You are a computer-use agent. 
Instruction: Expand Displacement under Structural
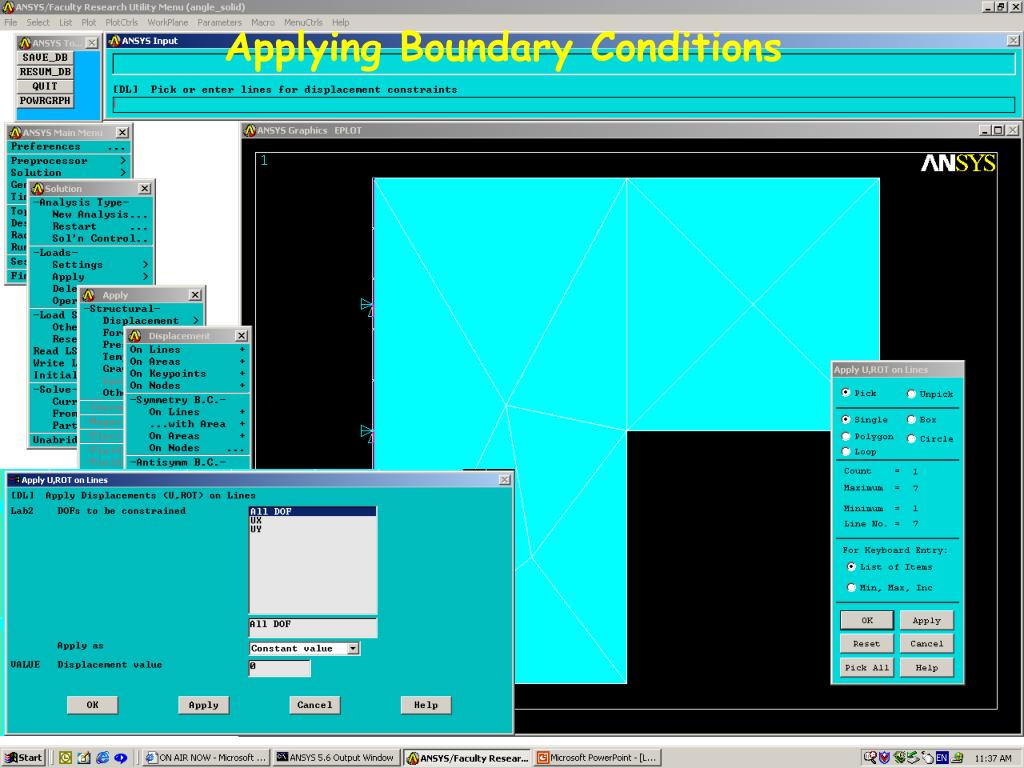coord(150,321)
